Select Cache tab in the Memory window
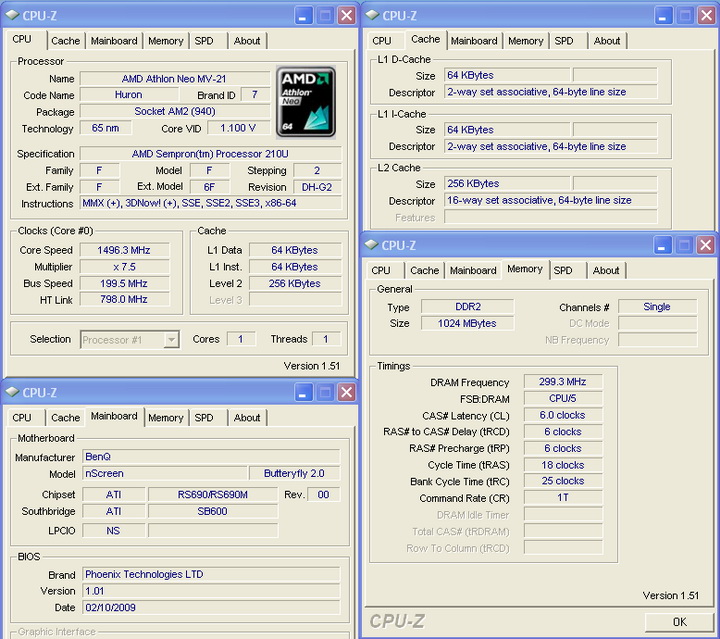This screenshot has height=639, width=720. pyautogui.click(x=425, y=270)
